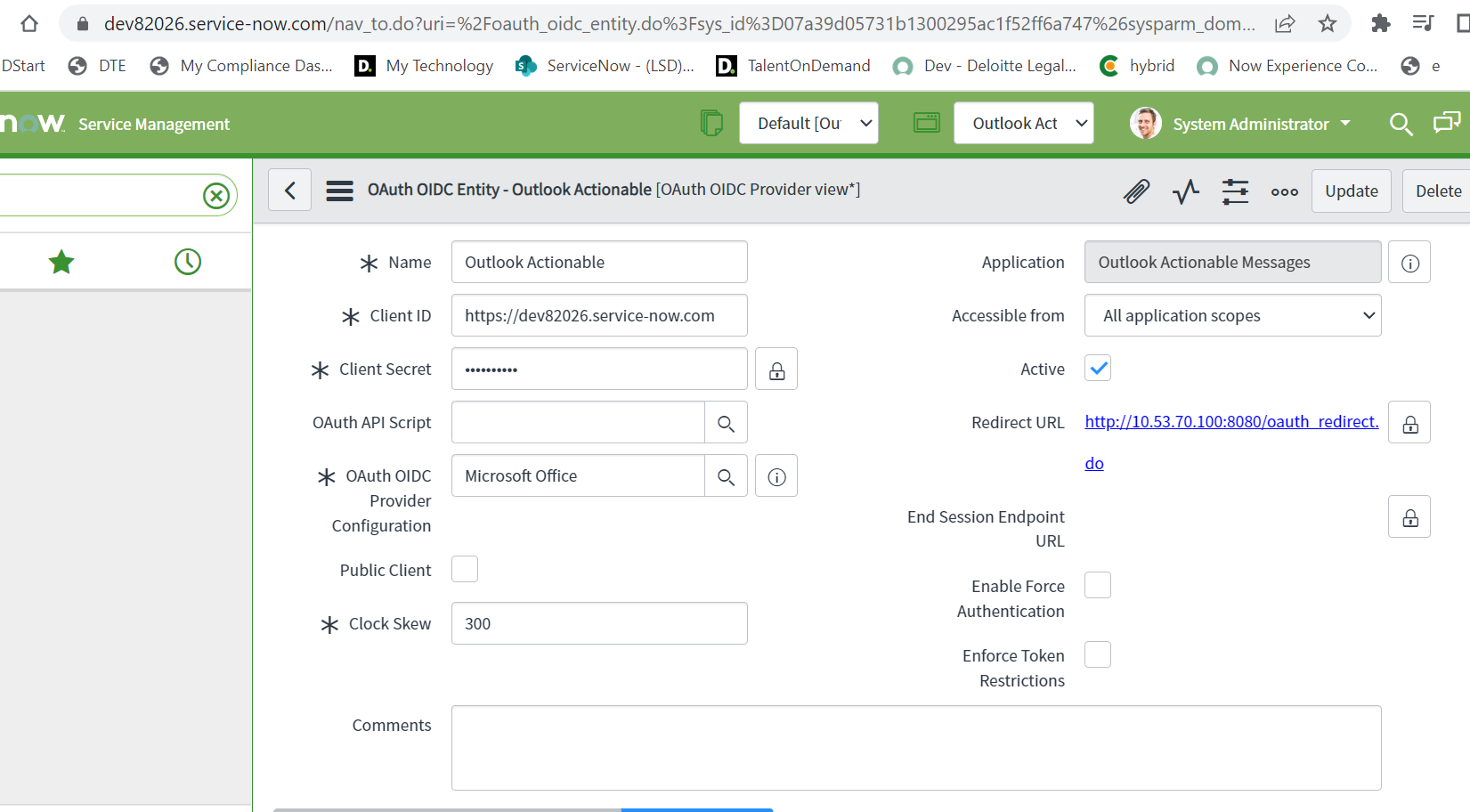The width and height of the screenshot is (1470, 812).
Task: Click the Update button
Action: tap(1352, 191)
